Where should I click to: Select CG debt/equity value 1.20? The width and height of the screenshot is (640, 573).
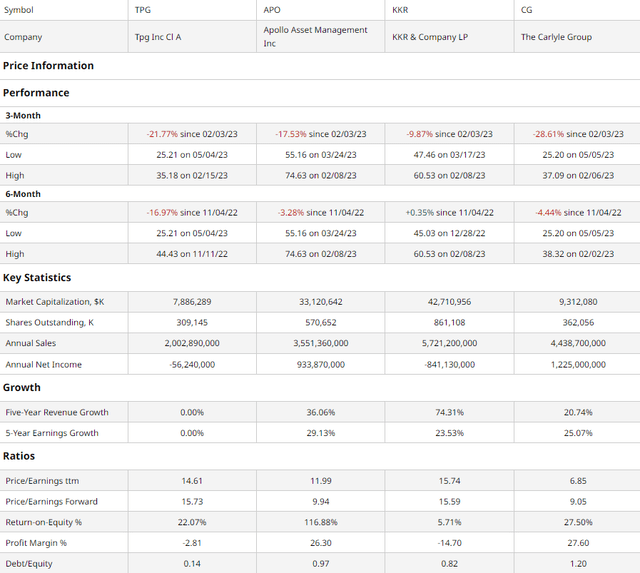578,564
